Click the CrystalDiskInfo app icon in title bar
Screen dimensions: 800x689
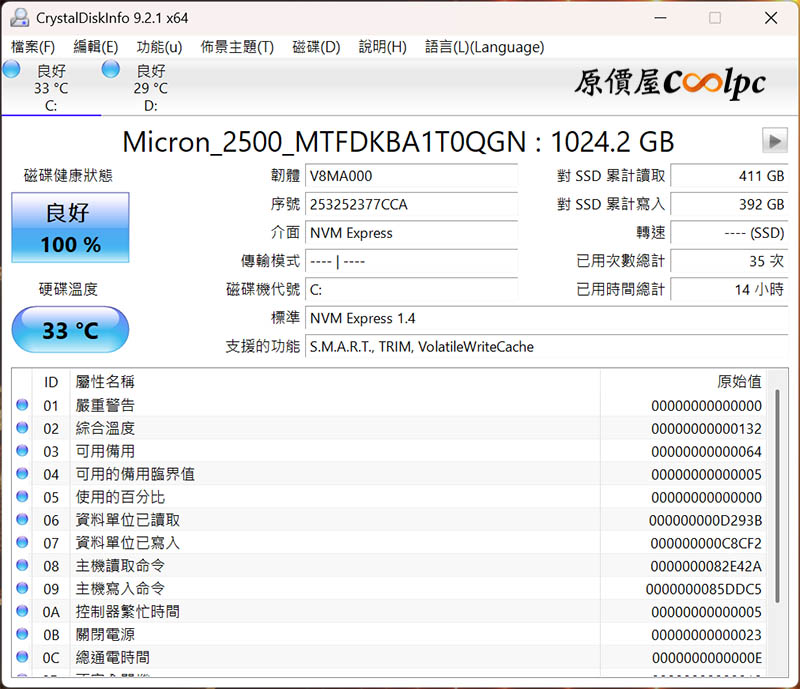20,18
